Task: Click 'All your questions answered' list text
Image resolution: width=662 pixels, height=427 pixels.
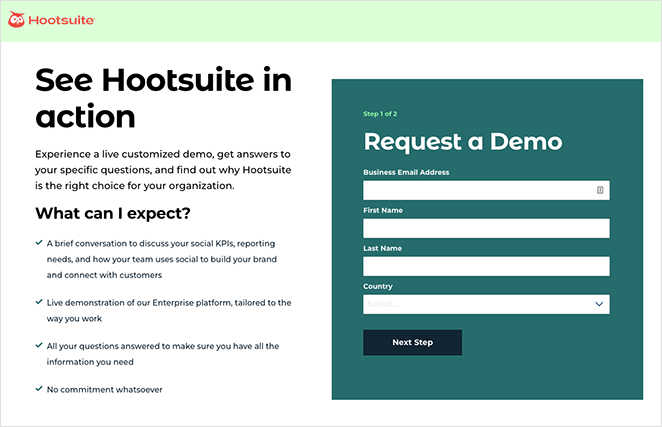Action: click(163, 354)
